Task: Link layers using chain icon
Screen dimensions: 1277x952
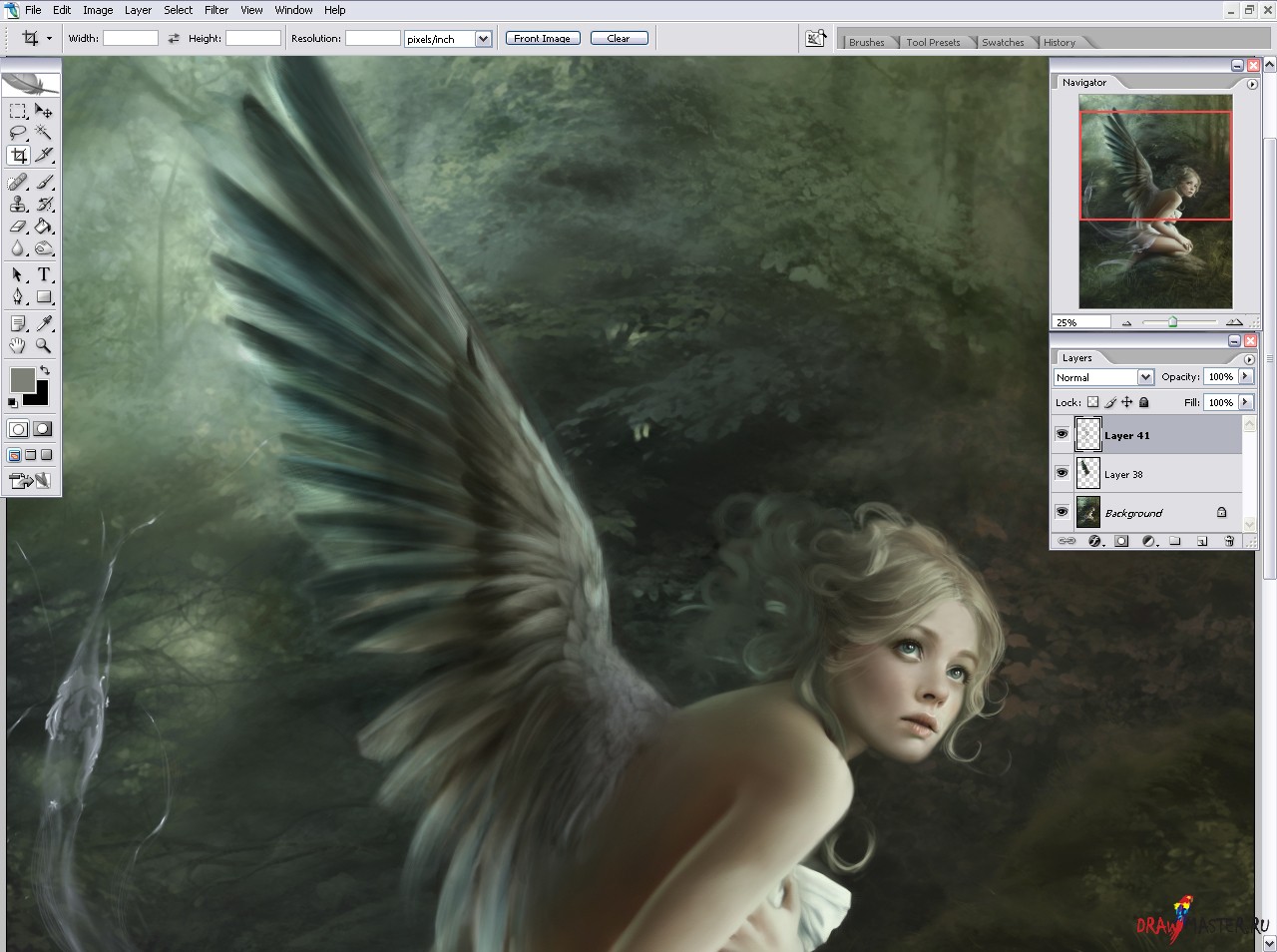Action: pos(1066,541)
